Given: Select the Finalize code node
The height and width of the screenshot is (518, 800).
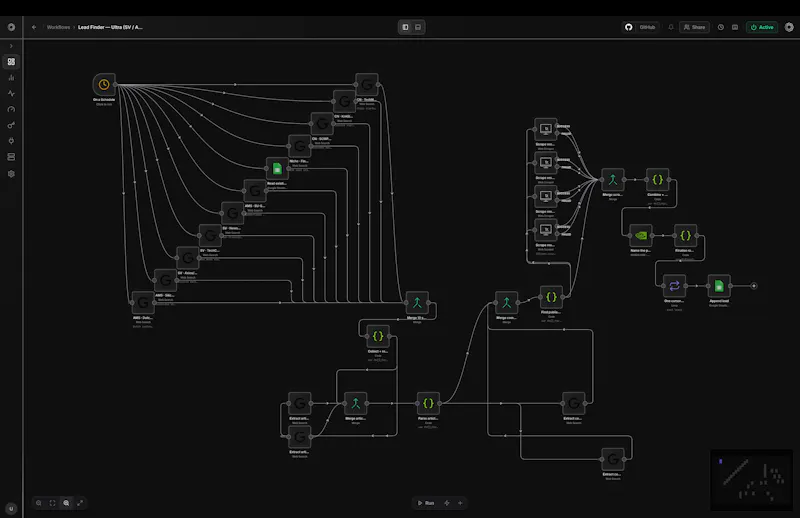Looking at the screenshot, I should pyautogui.click(x=685, y=235).
